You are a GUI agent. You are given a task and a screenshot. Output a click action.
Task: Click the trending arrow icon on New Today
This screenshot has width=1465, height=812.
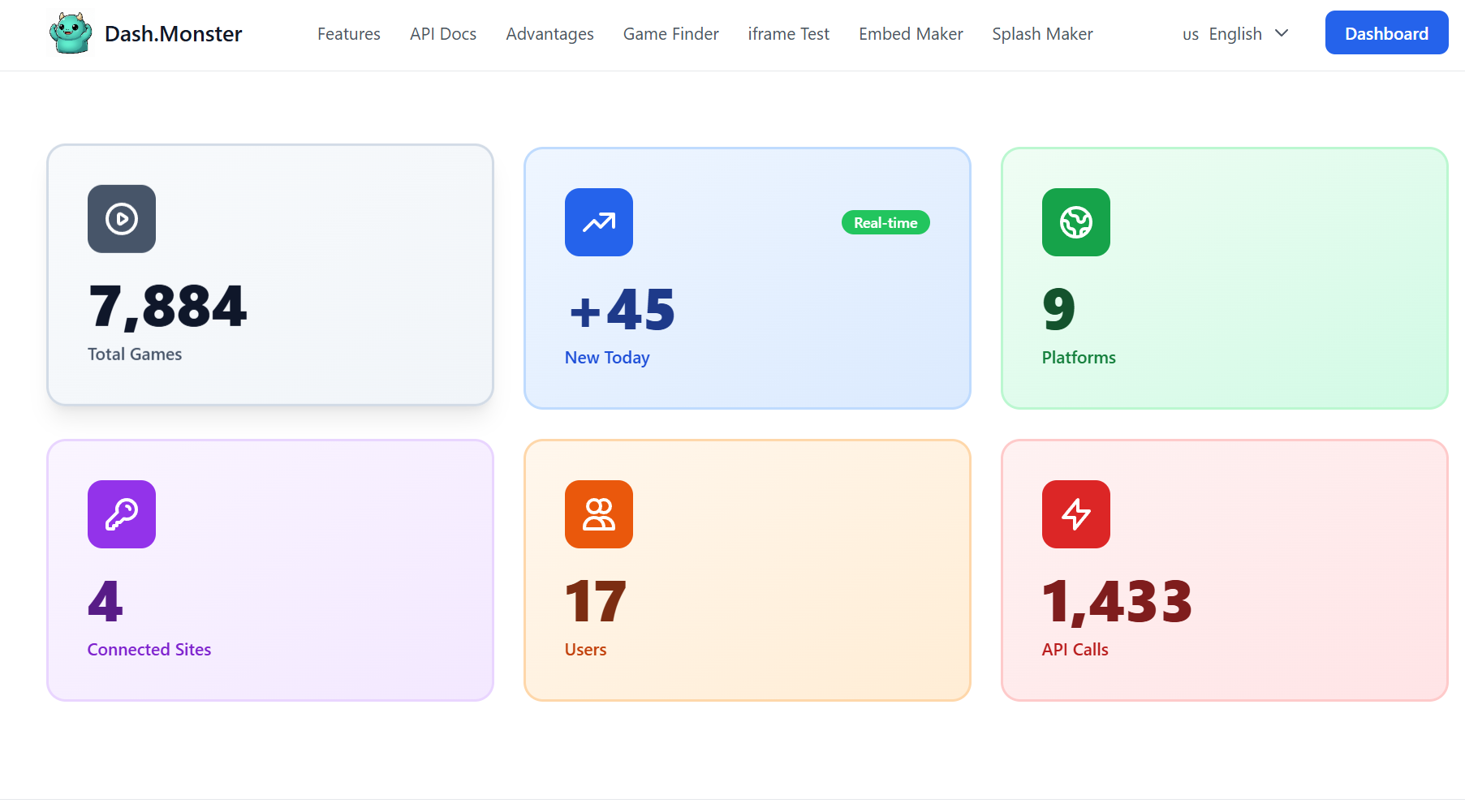(x=599, y=222)
